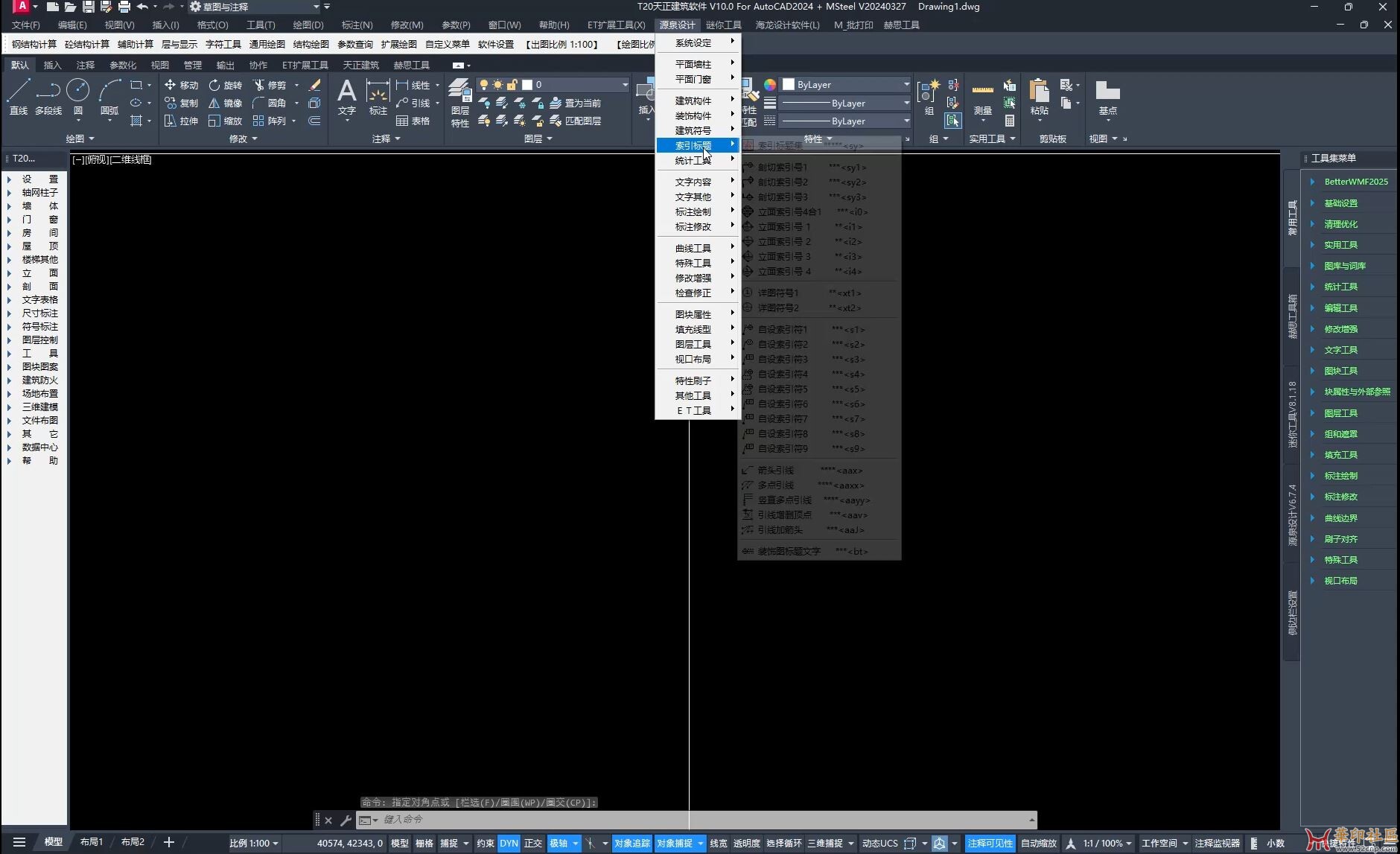Click the 阵列 array tool

(x=270, y=121)
